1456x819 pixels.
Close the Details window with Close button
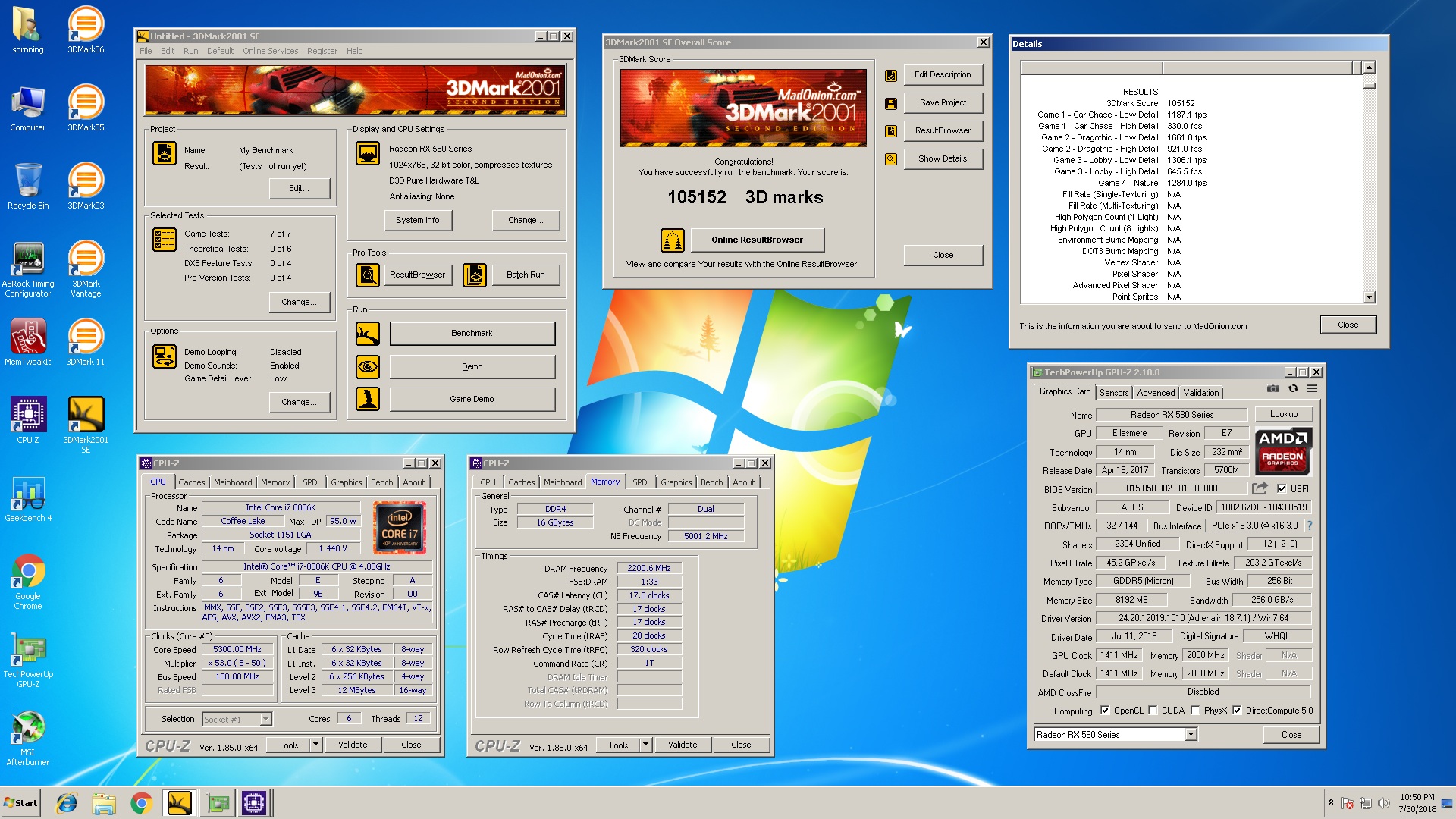click(1348, 325)
